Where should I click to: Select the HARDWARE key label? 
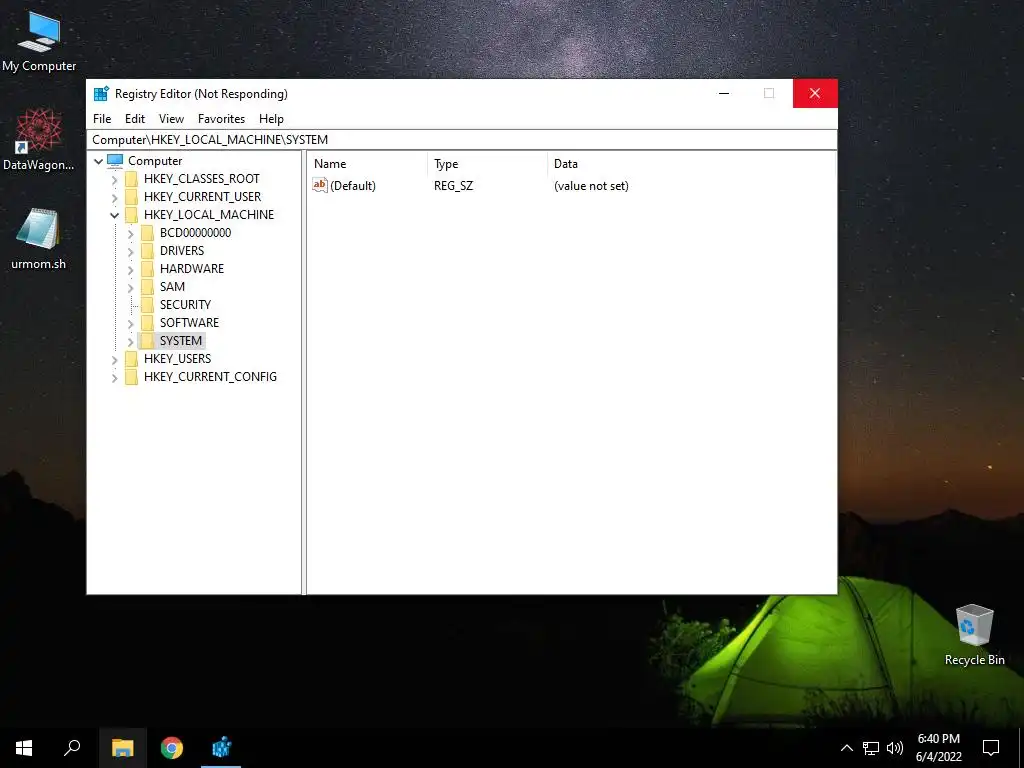[192, 269]
